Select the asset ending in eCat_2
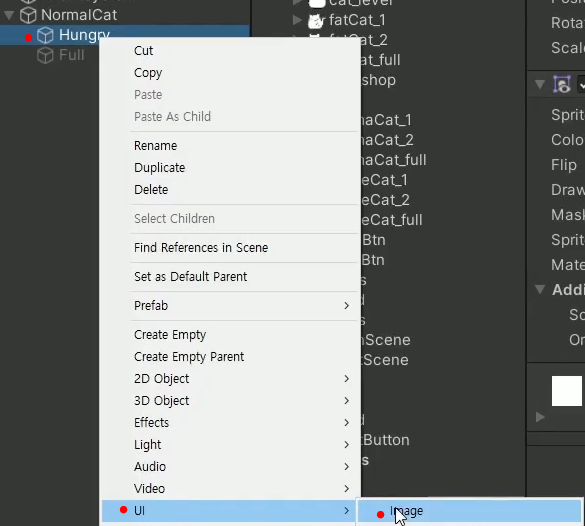This screenshot has height=526, width=585. click(385, 200)
